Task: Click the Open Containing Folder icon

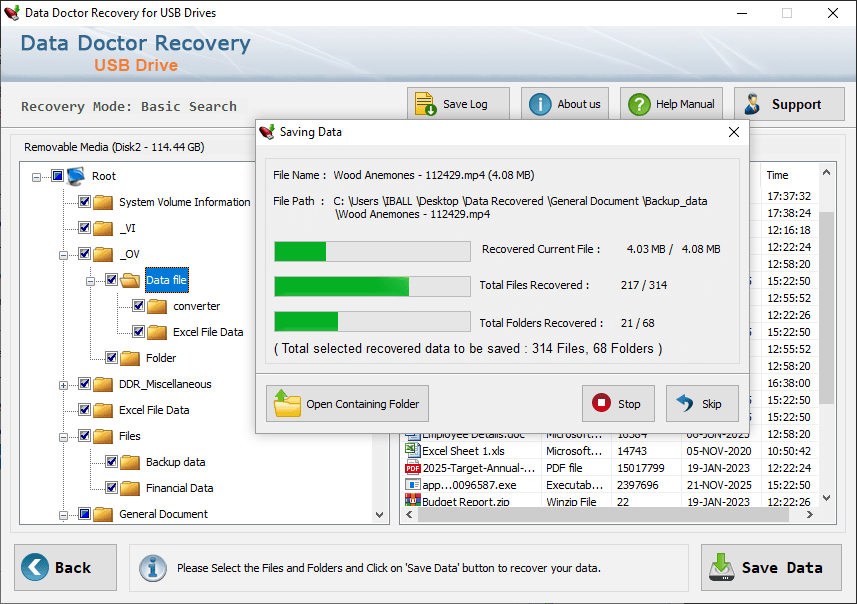Action: click(287, 403)
